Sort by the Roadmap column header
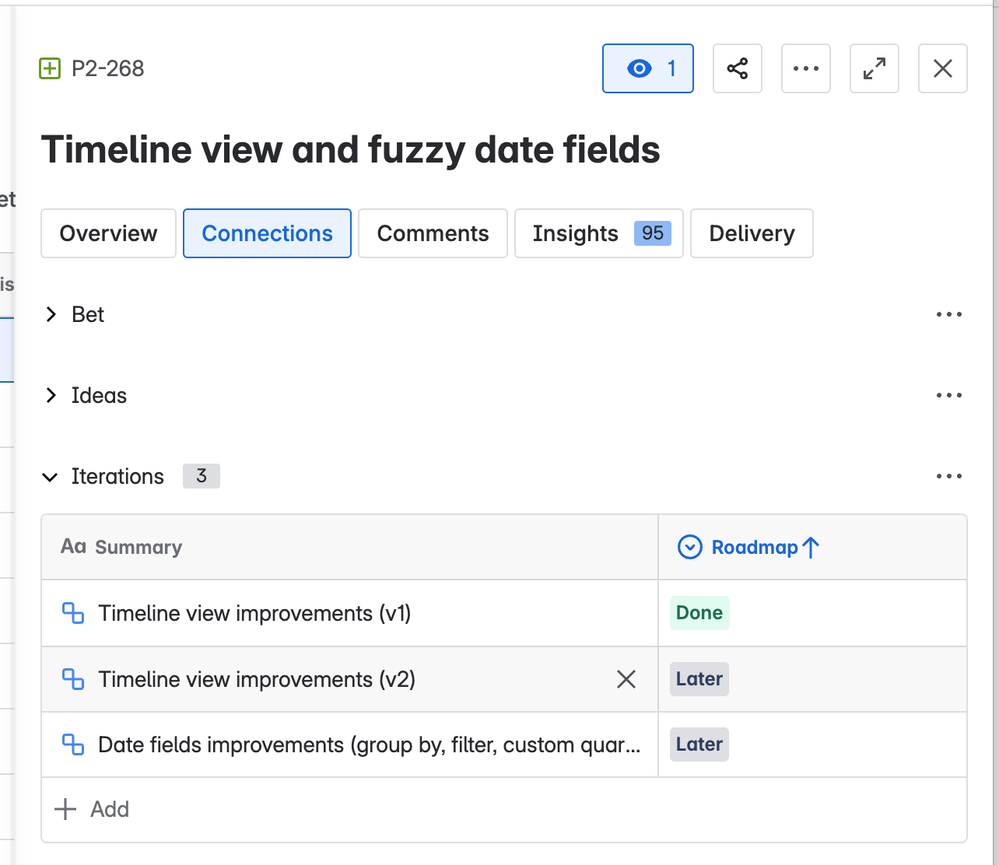 pos(754,547)
